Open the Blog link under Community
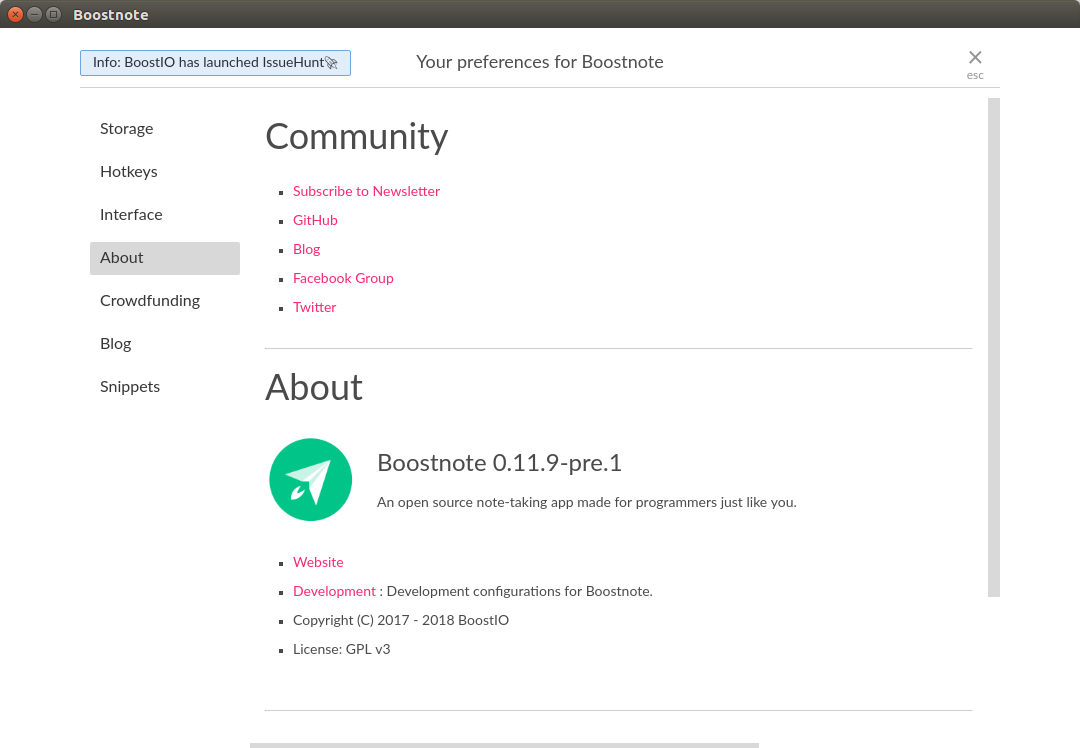Viewport: 1080px width, 748px height. [x=306, y=249]
